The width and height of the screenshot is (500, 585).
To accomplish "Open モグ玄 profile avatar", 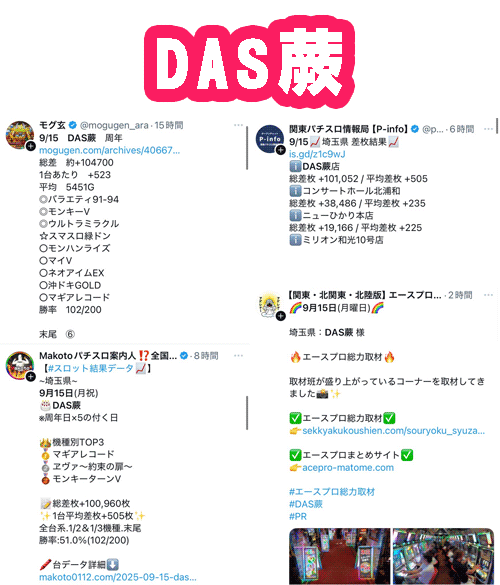I will tap(19, 135).
